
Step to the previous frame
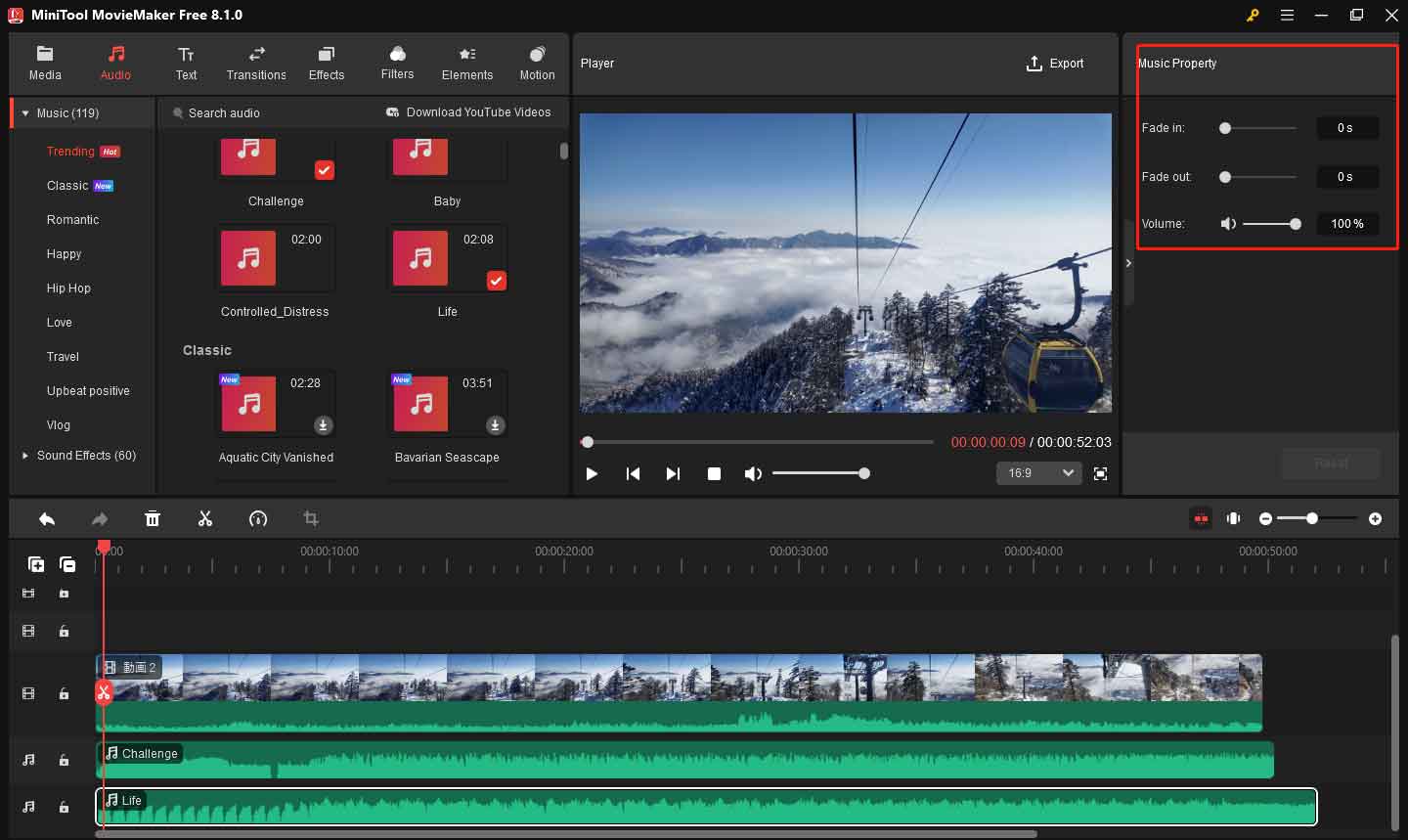click(633, 473)
